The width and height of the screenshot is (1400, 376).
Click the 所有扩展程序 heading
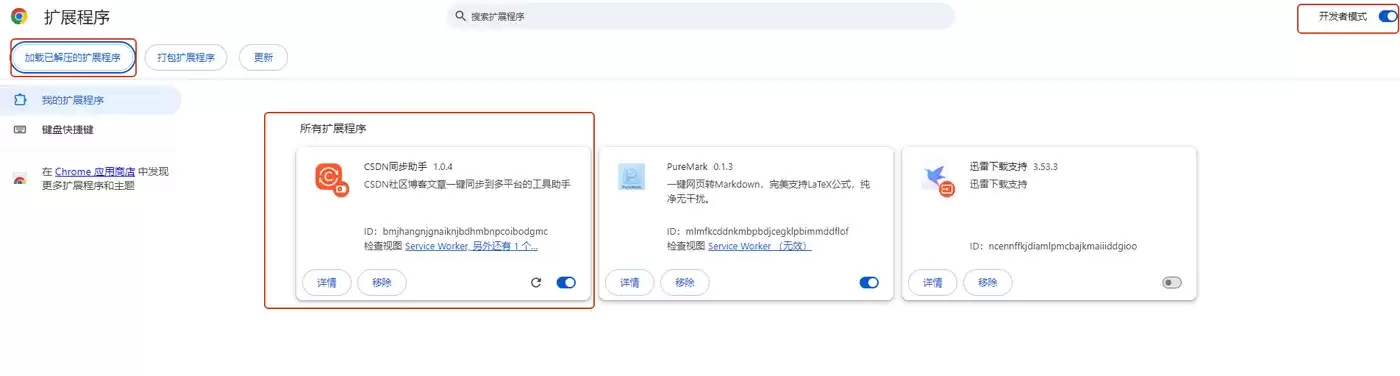[x=333, y=129]
